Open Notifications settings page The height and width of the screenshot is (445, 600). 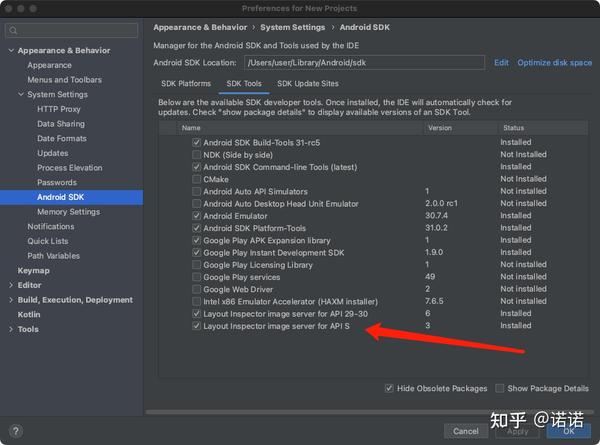51,227
